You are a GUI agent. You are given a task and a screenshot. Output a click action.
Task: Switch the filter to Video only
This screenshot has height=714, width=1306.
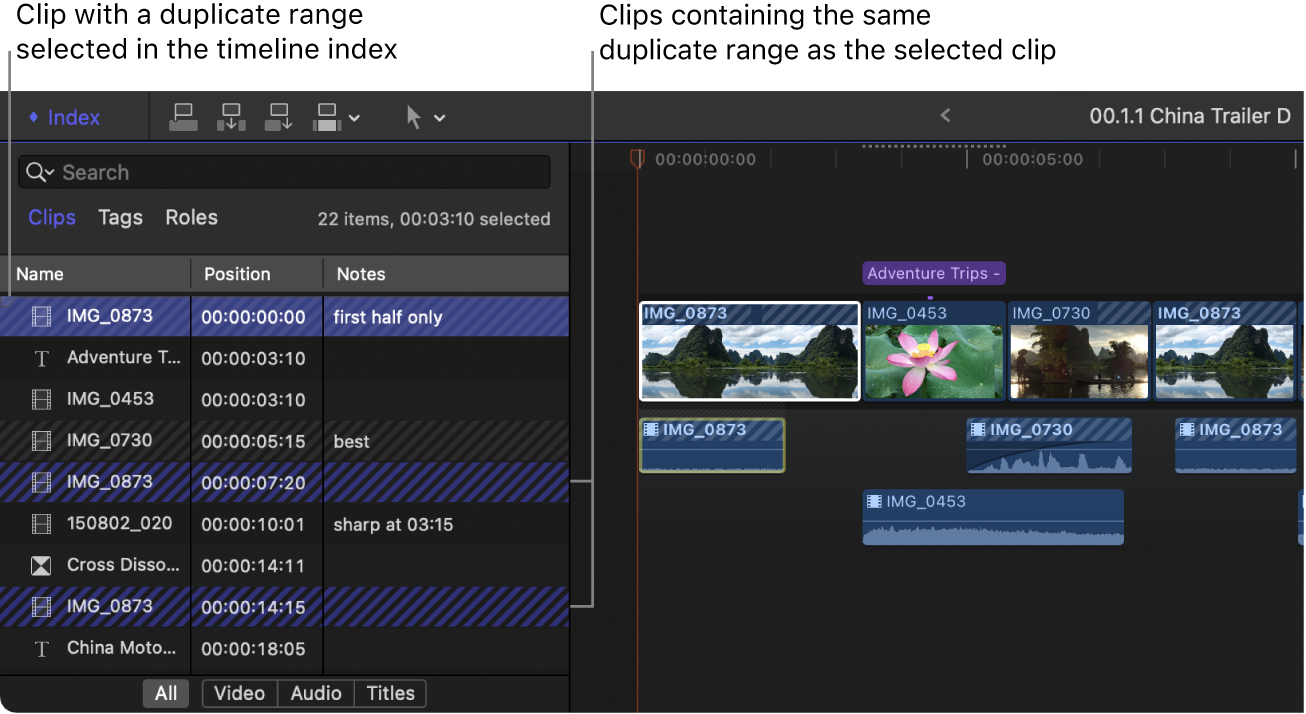pos(239,693)
